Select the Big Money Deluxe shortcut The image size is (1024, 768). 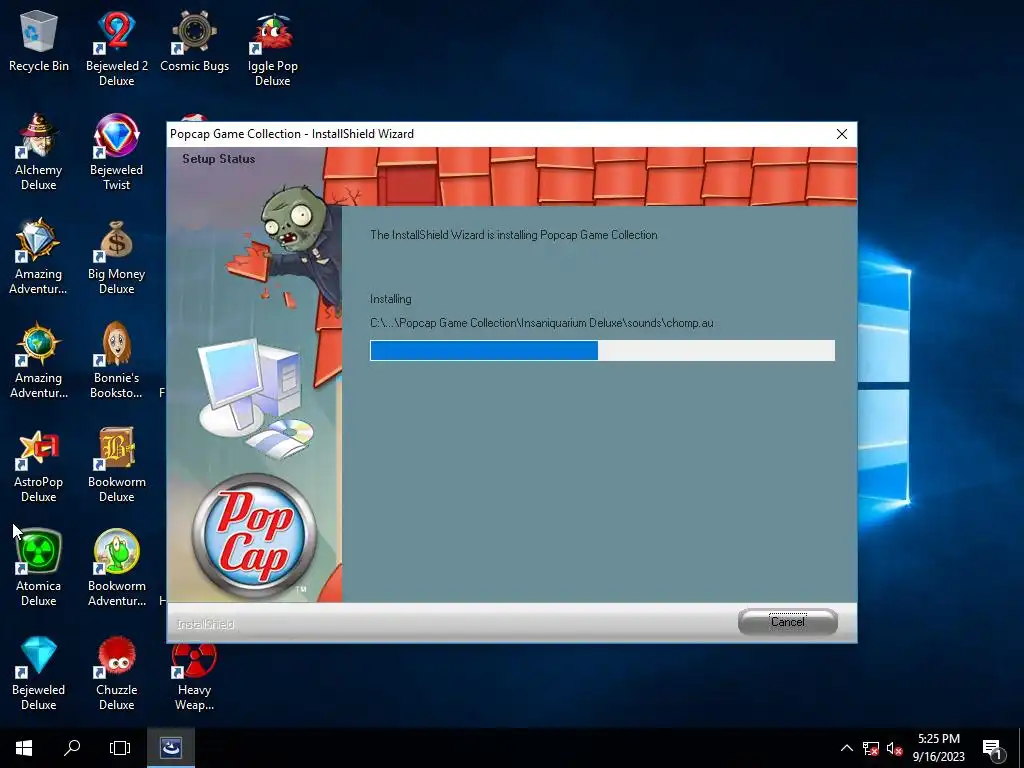tap(116, 257)
